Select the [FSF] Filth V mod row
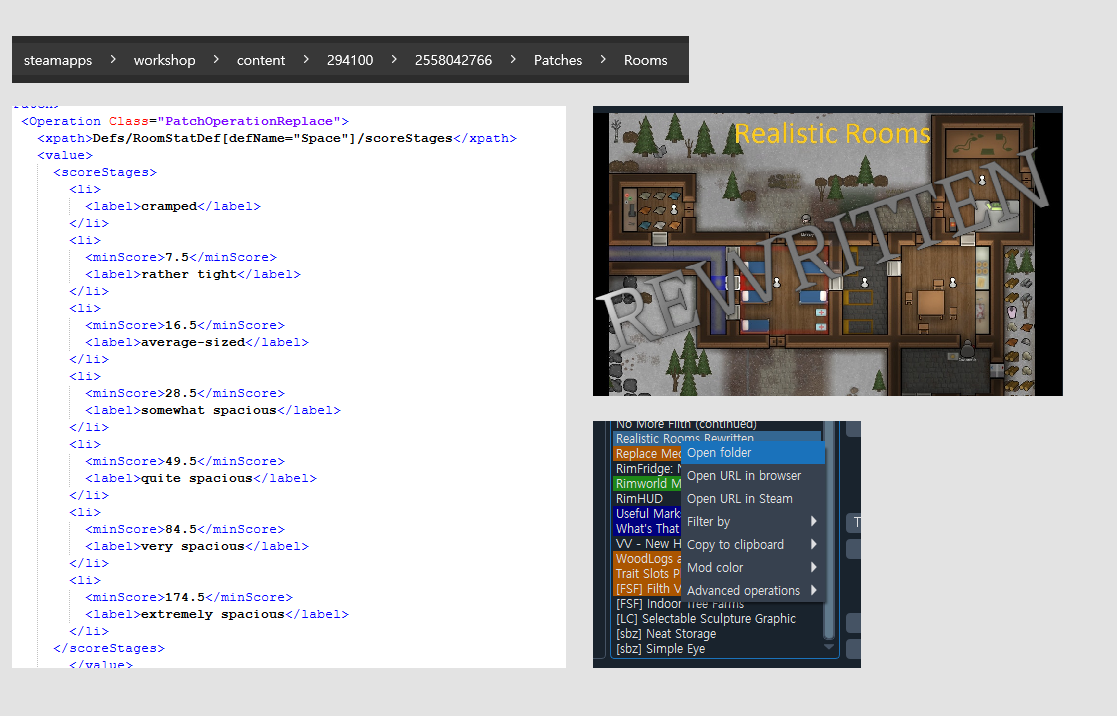Screen dimensions: 1117x716 (x=648, y=588)
